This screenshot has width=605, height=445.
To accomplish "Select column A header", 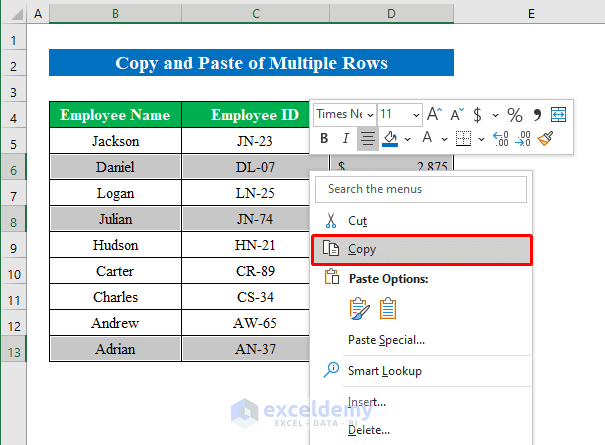I will coord(38,14).
